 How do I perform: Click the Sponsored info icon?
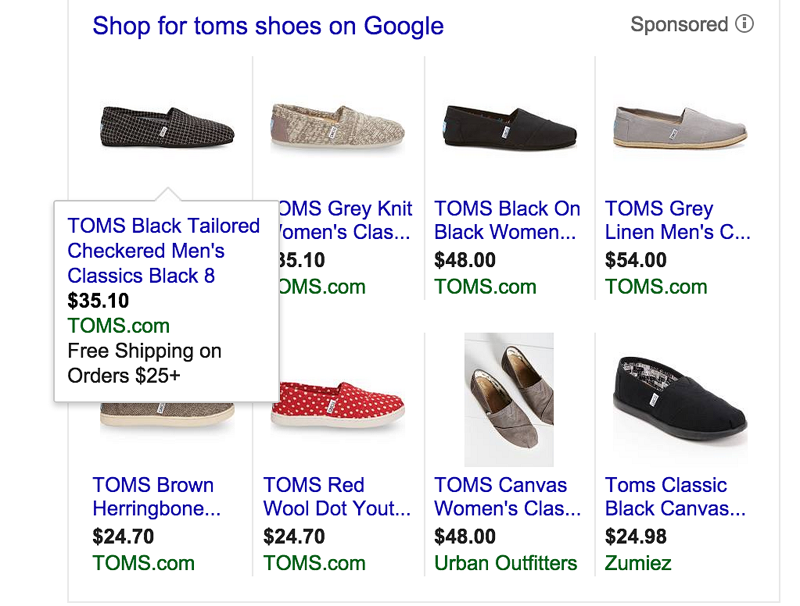point(744,24)
